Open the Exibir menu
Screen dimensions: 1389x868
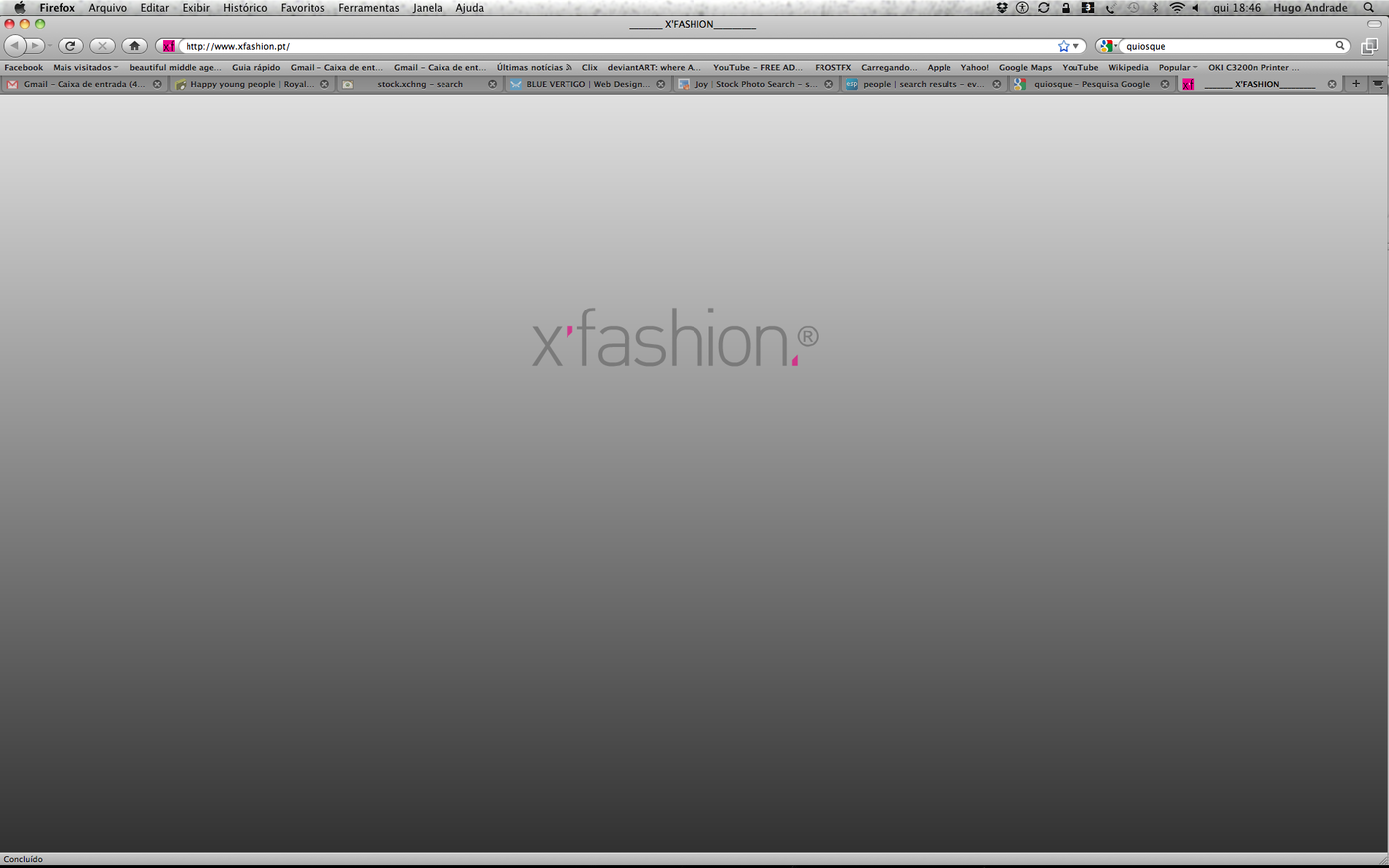tap(195, 8)
